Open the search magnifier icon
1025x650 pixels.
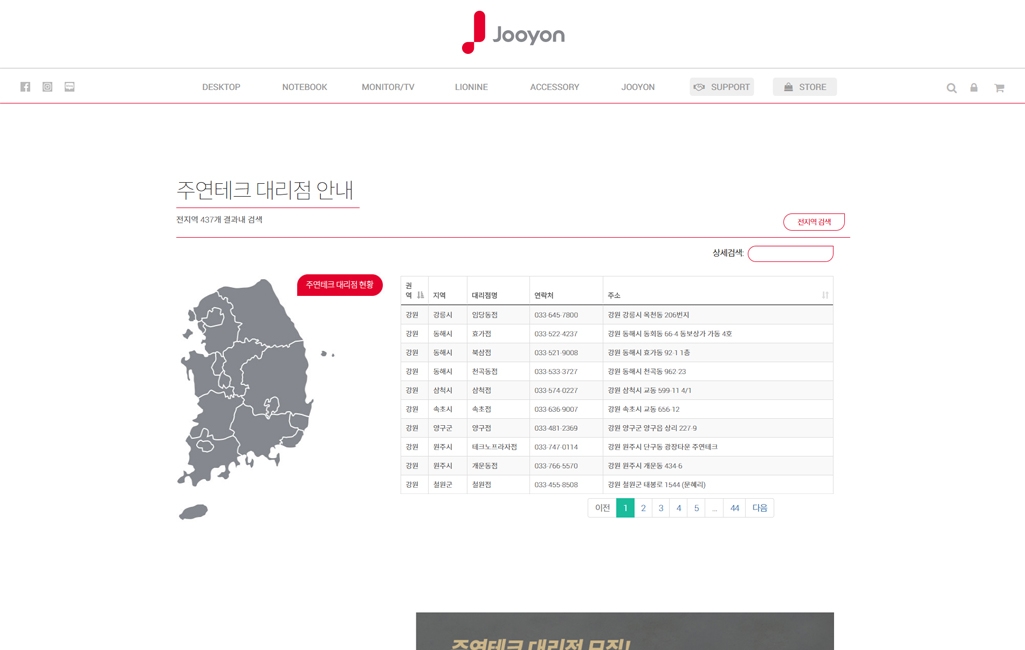pos(951,88)
